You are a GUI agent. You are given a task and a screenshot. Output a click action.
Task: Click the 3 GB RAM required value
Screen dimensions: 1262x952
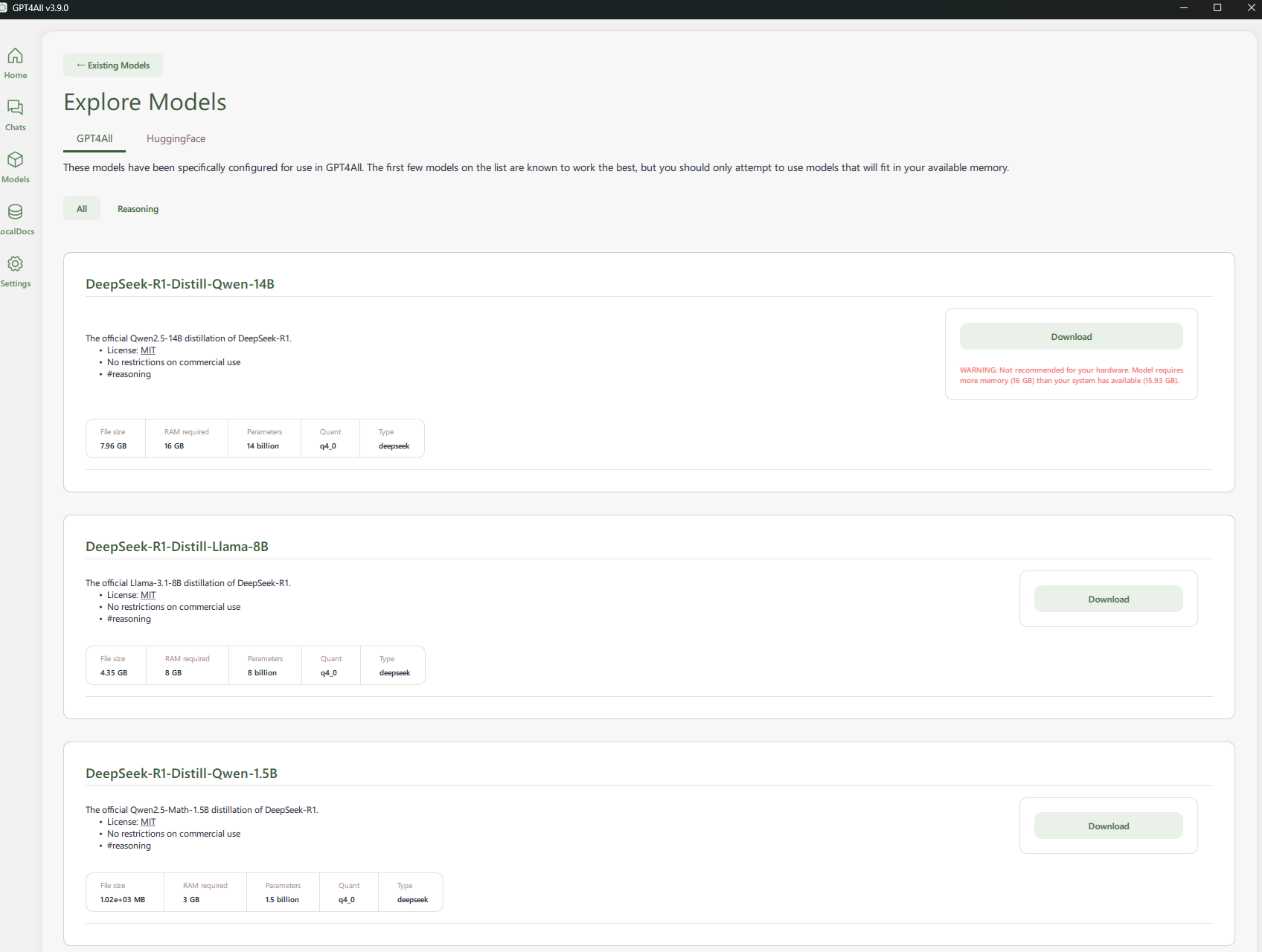[x=191, y=900]
